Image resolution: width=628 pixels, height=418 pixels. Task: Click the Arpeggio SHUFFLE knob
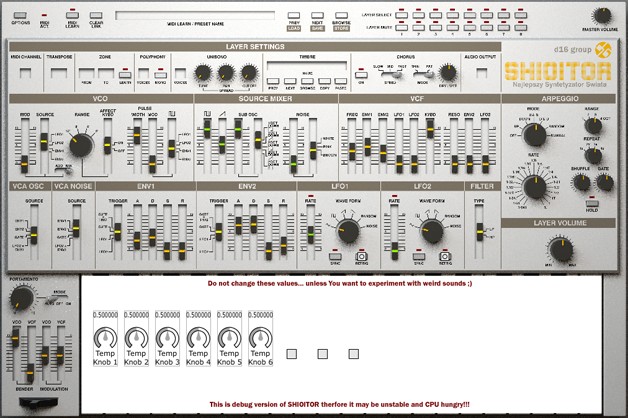pos(582,183)
